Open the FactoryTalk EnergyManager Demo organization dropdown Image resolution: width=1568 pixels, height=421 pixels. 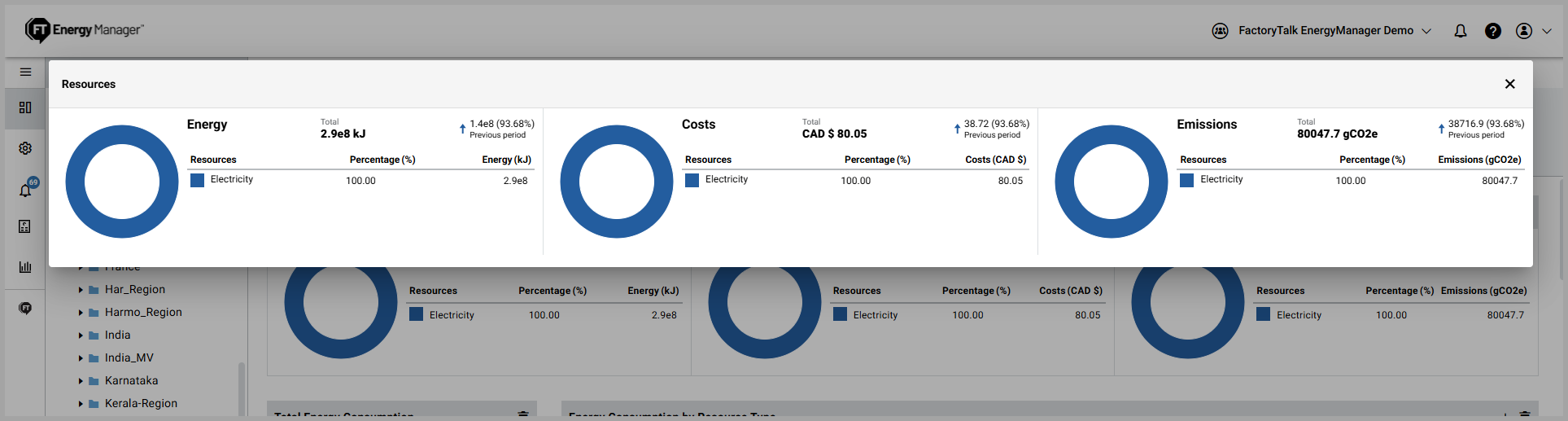coord(1333,31)
